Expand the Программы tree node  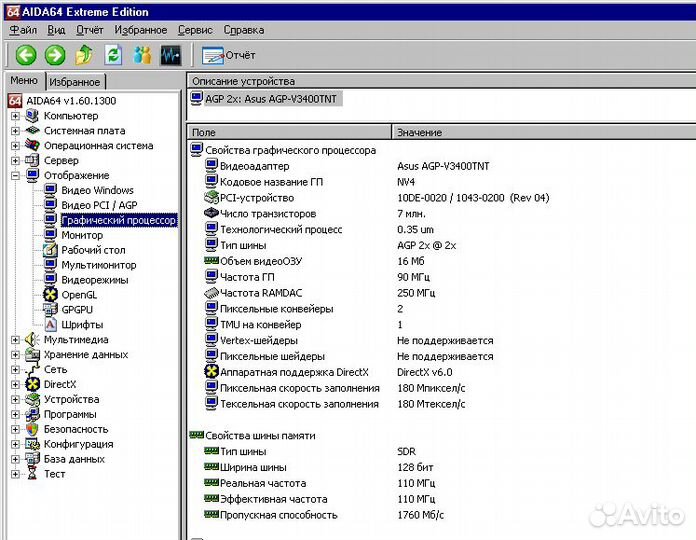tap(15, 414)
